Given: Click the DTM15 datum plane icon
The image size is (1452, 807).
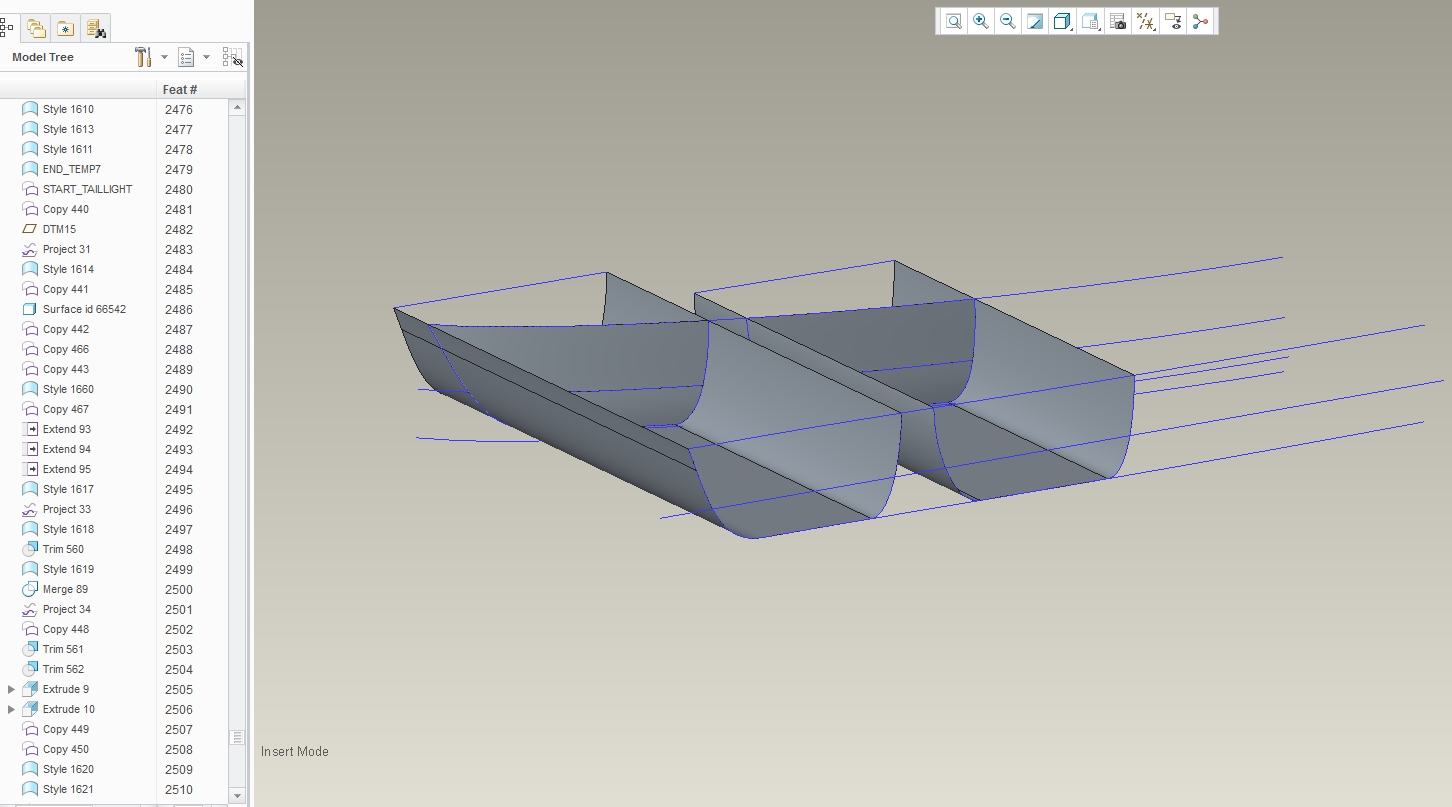Looking at the screenshot, I should pos(30,229).
